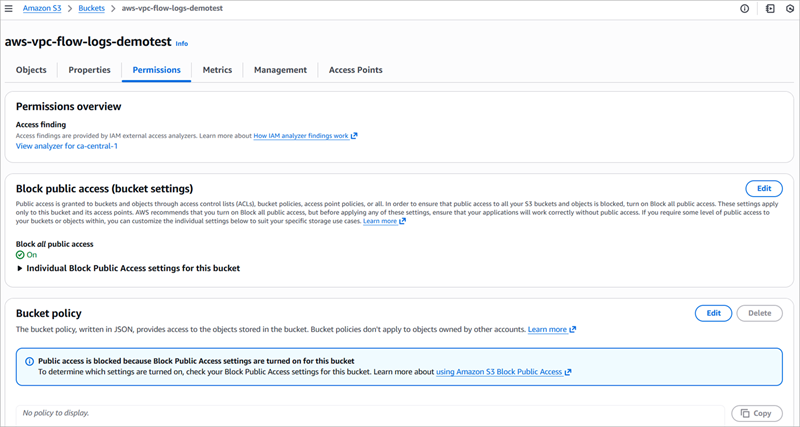Click the Permissions overview heading

(x=68, y=107)
